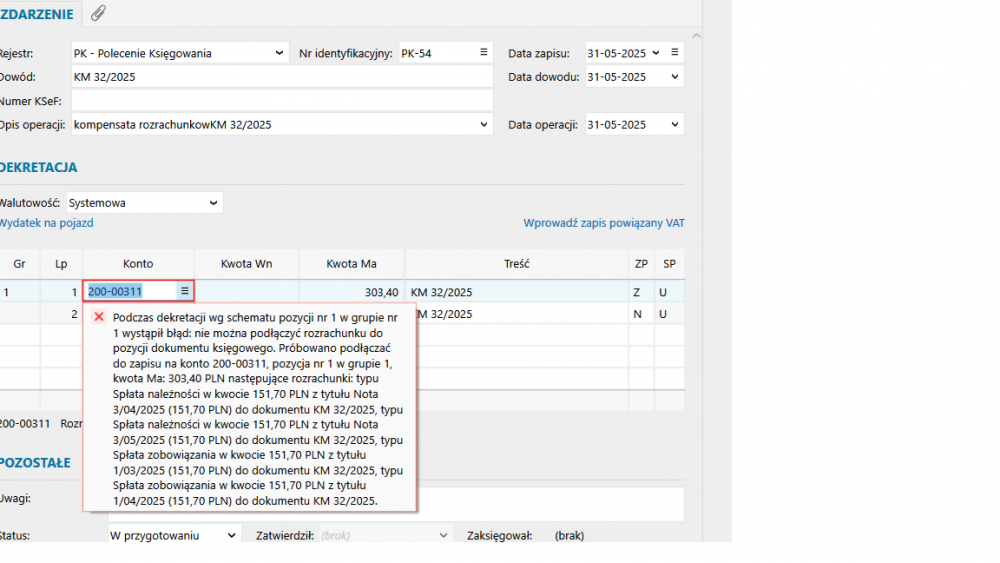
Task: Open list menu next to Data zapisu
Action: click(675, 52)
